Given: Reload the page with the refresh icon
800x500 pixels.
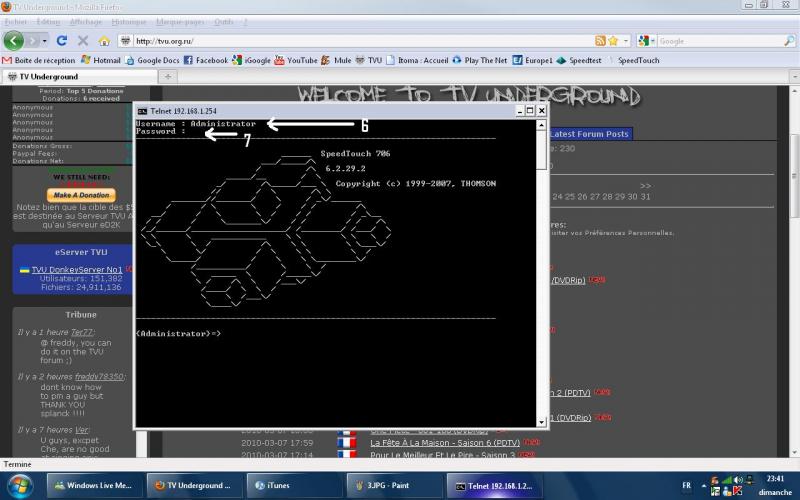Looking at the screenshot, I should (x=62, y=40).
